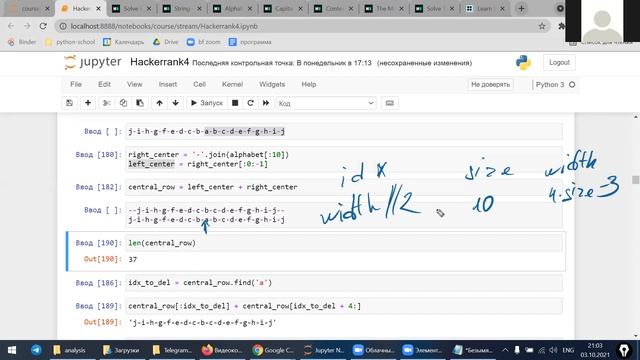
Task: Click output value 37
Action: pos(133,259)
